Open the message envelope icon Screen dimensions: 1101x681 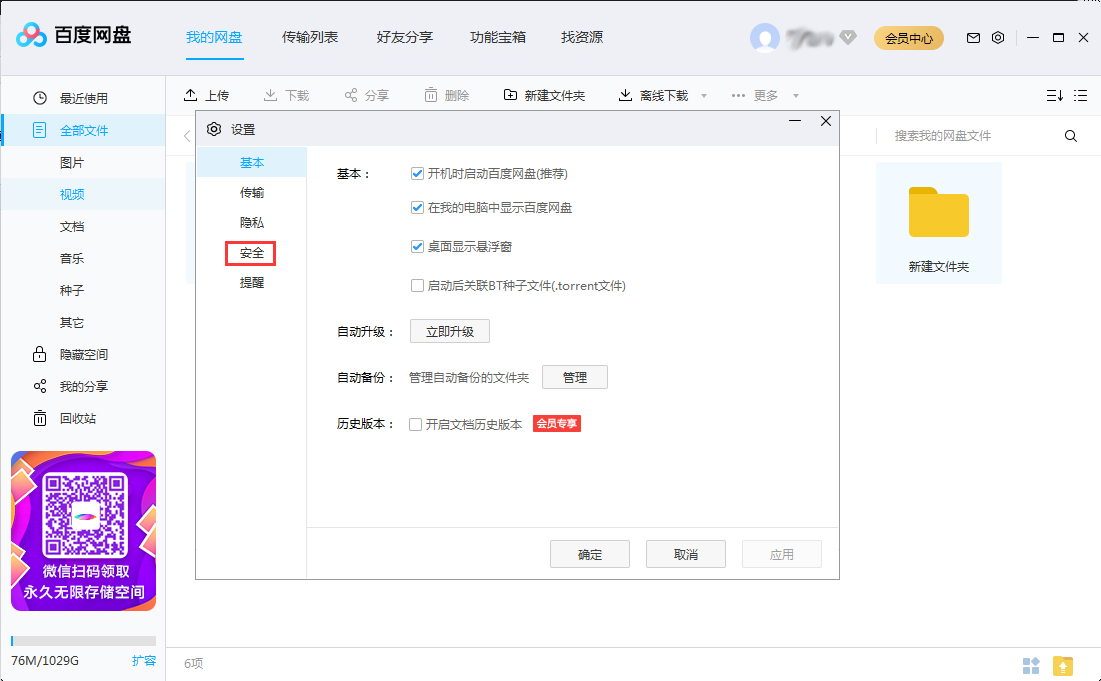tap(972, 37)
